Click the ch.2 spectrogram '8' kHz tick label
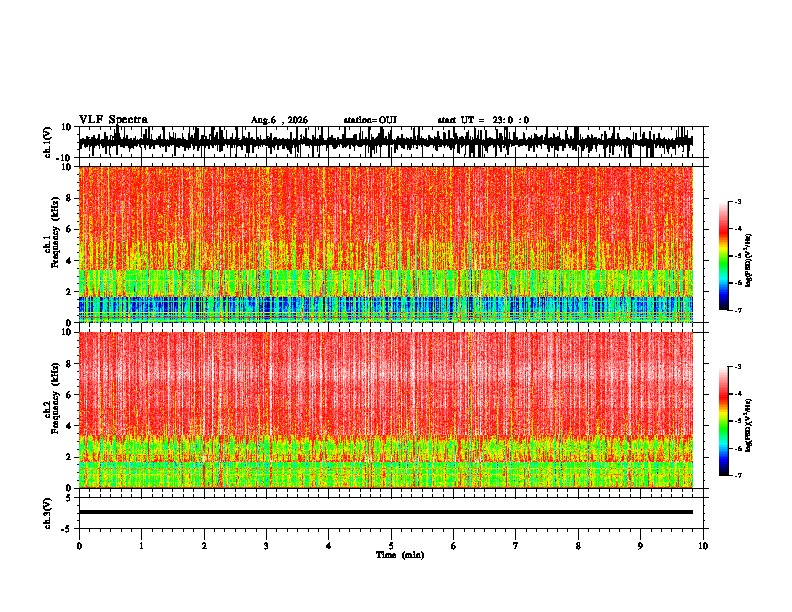Viewport: 792px width, 612px height. [x=70, y=364]
